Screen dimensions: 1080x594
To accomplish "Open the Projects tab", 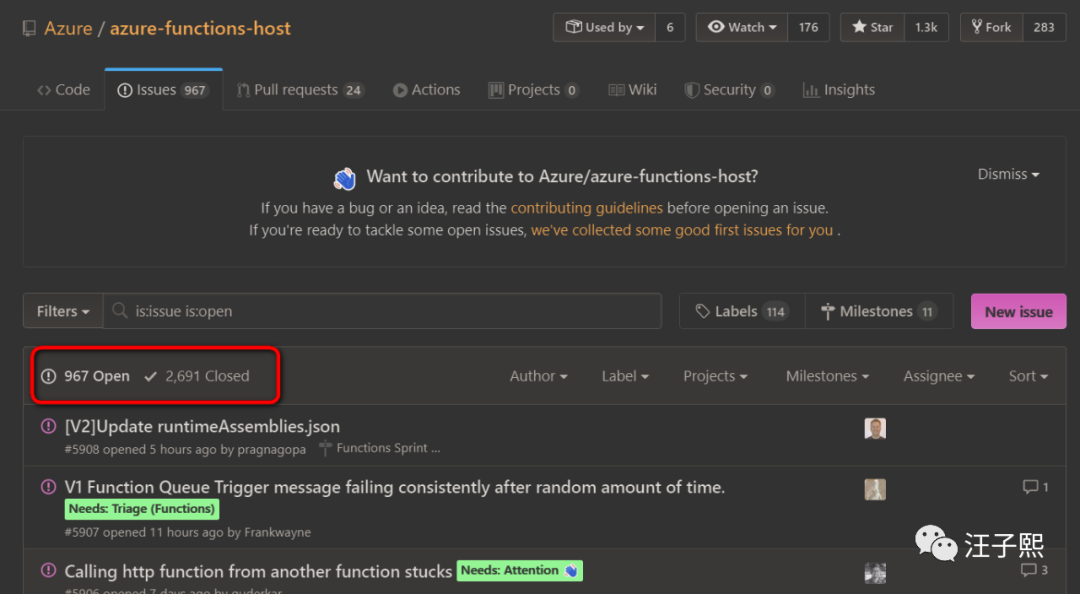I will pos(533,90).
